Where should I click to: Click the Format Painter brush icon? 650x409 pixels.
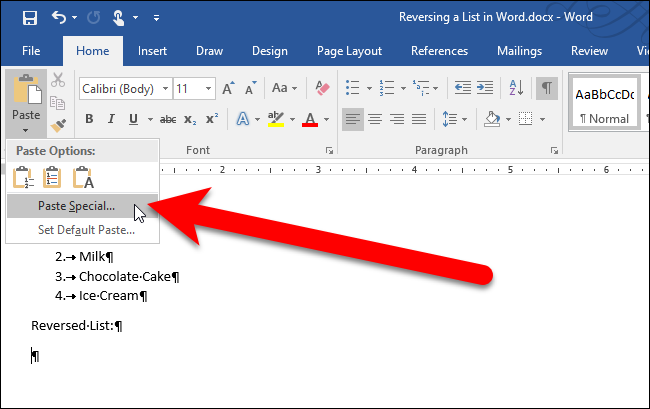pos(58,125)
